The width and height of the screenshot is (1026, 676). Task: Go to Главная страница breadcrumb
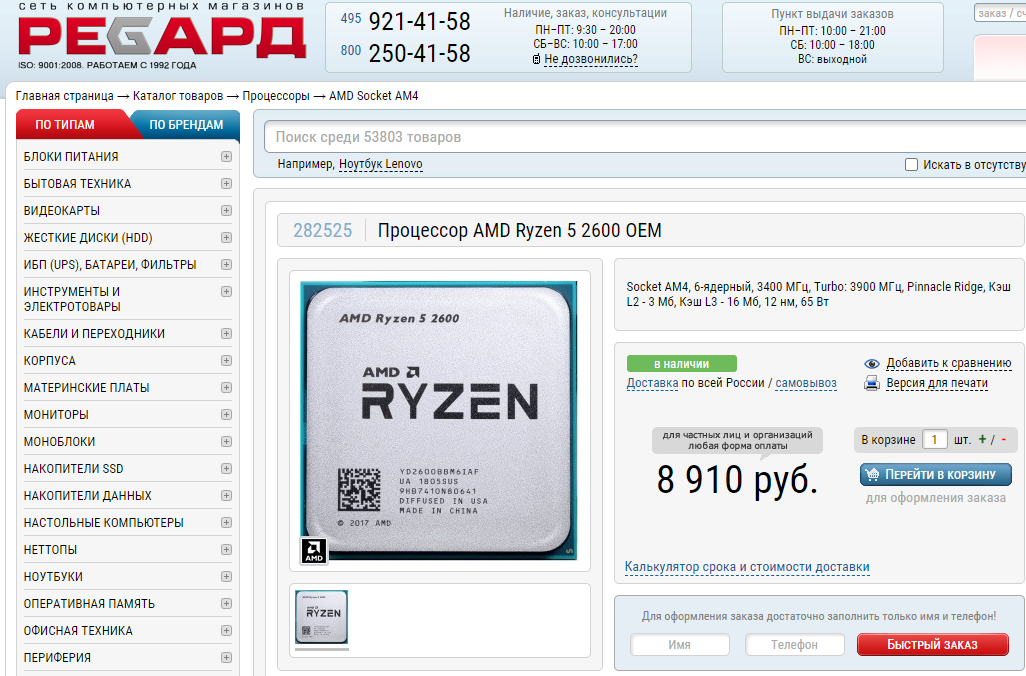pos(65,96)
